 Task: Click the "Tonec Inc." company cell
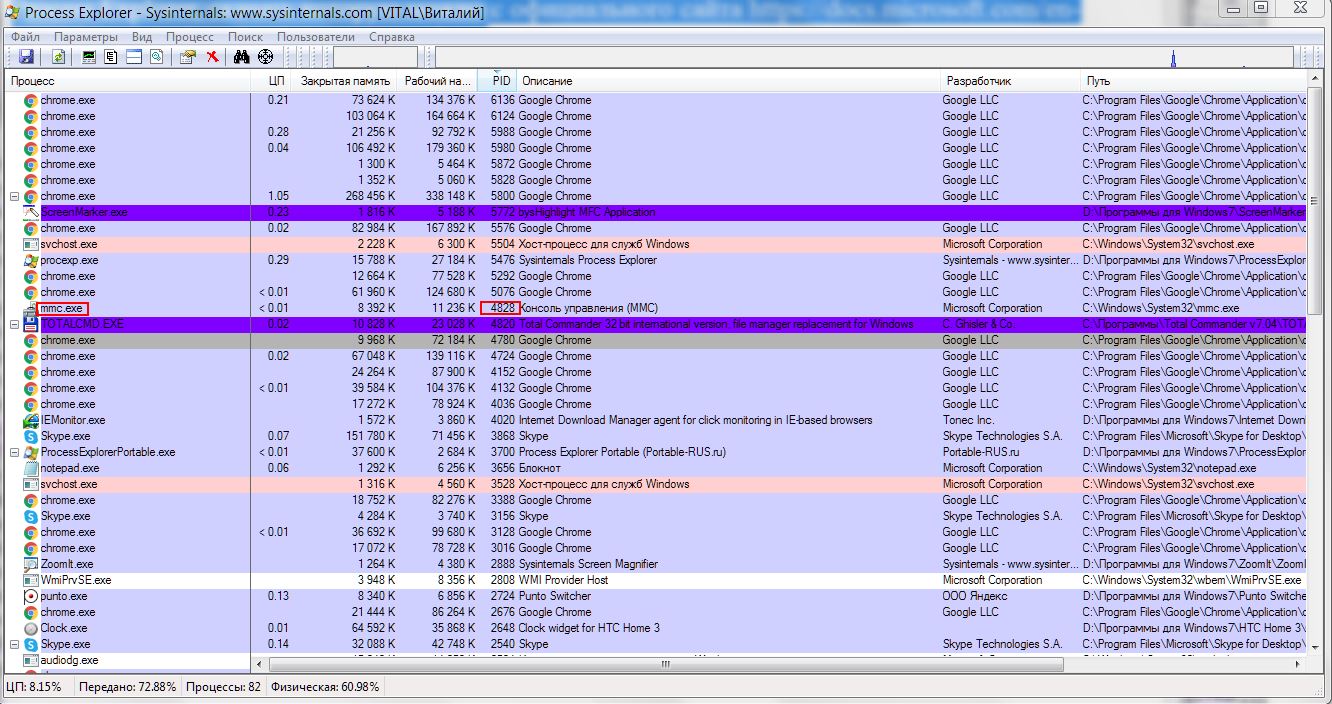[968, 420]
